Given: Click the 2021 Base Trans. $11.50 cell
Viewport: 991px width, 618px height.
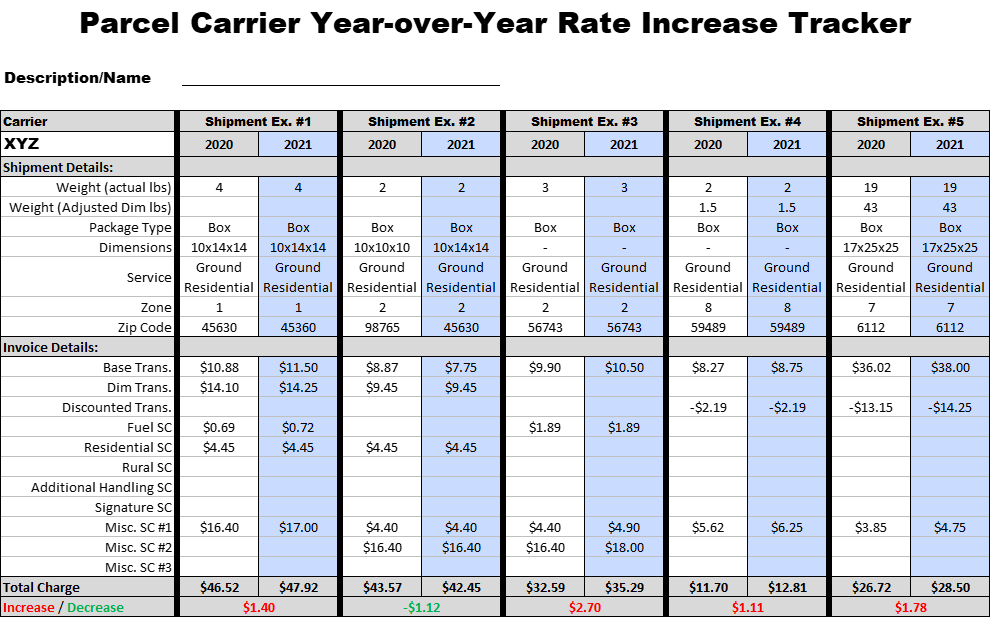Looking at the screenshot, I should click(x=298, y=367).
